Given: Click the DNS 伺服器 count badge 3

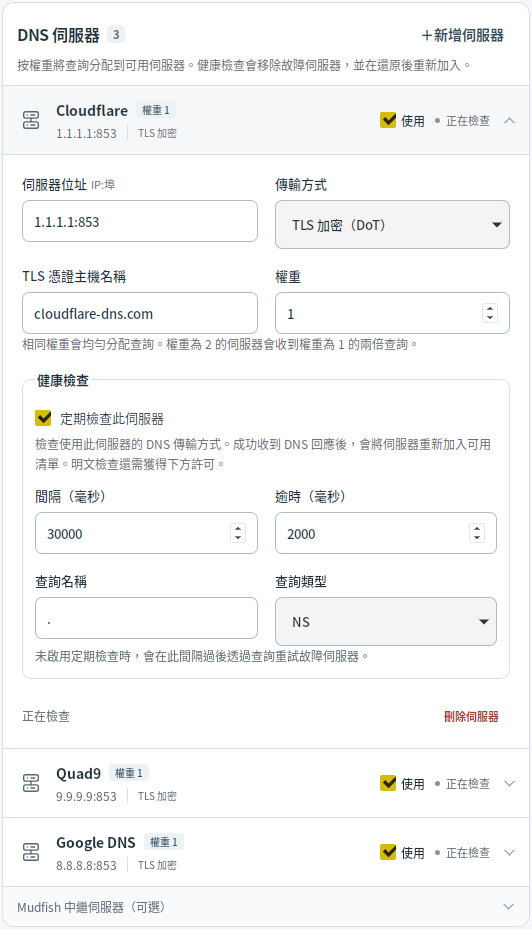Looking at the screenshot, I should 116,34.
